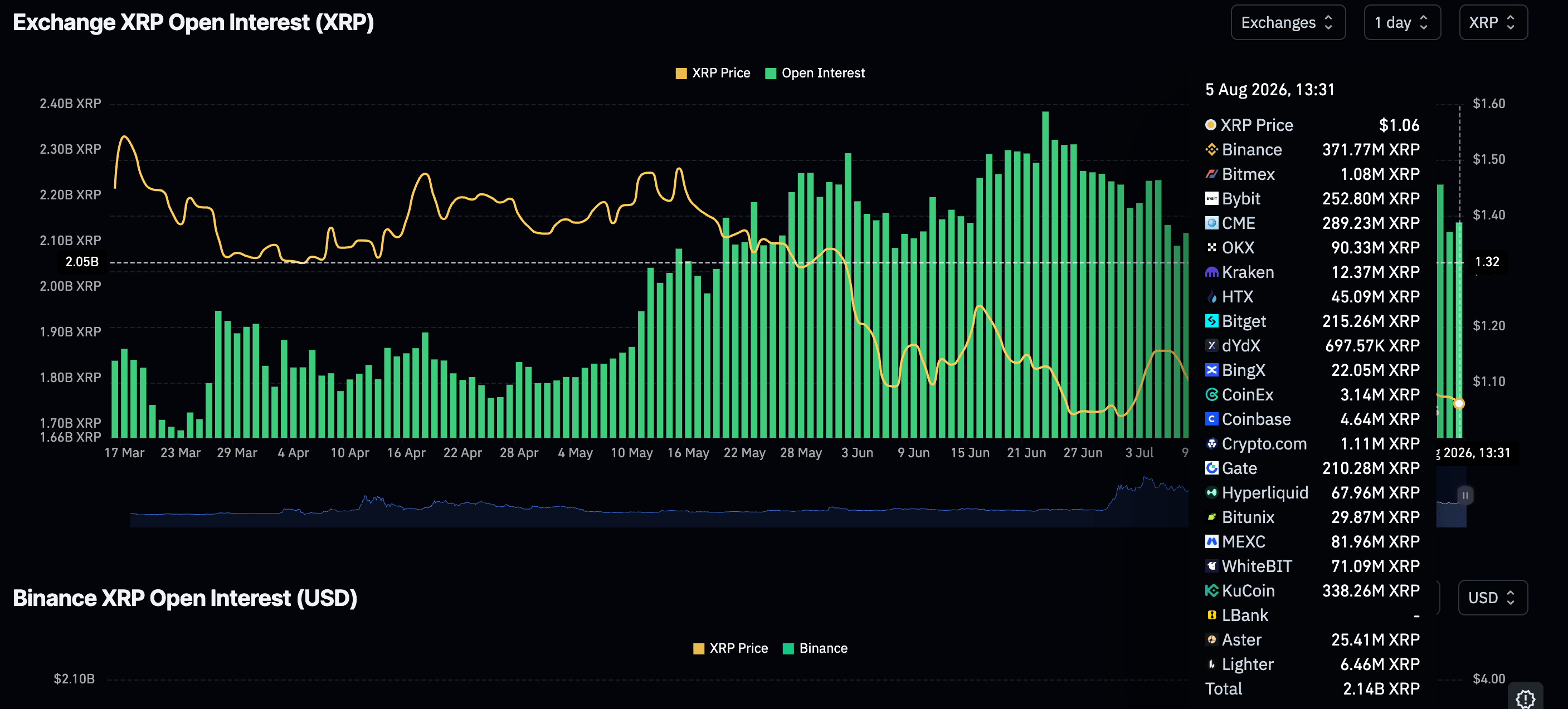Image resolution: width=1568 pixels, height=709 pixels.
Task: Click the 2.40B XRP y-axis label
Action: point(71,104)
